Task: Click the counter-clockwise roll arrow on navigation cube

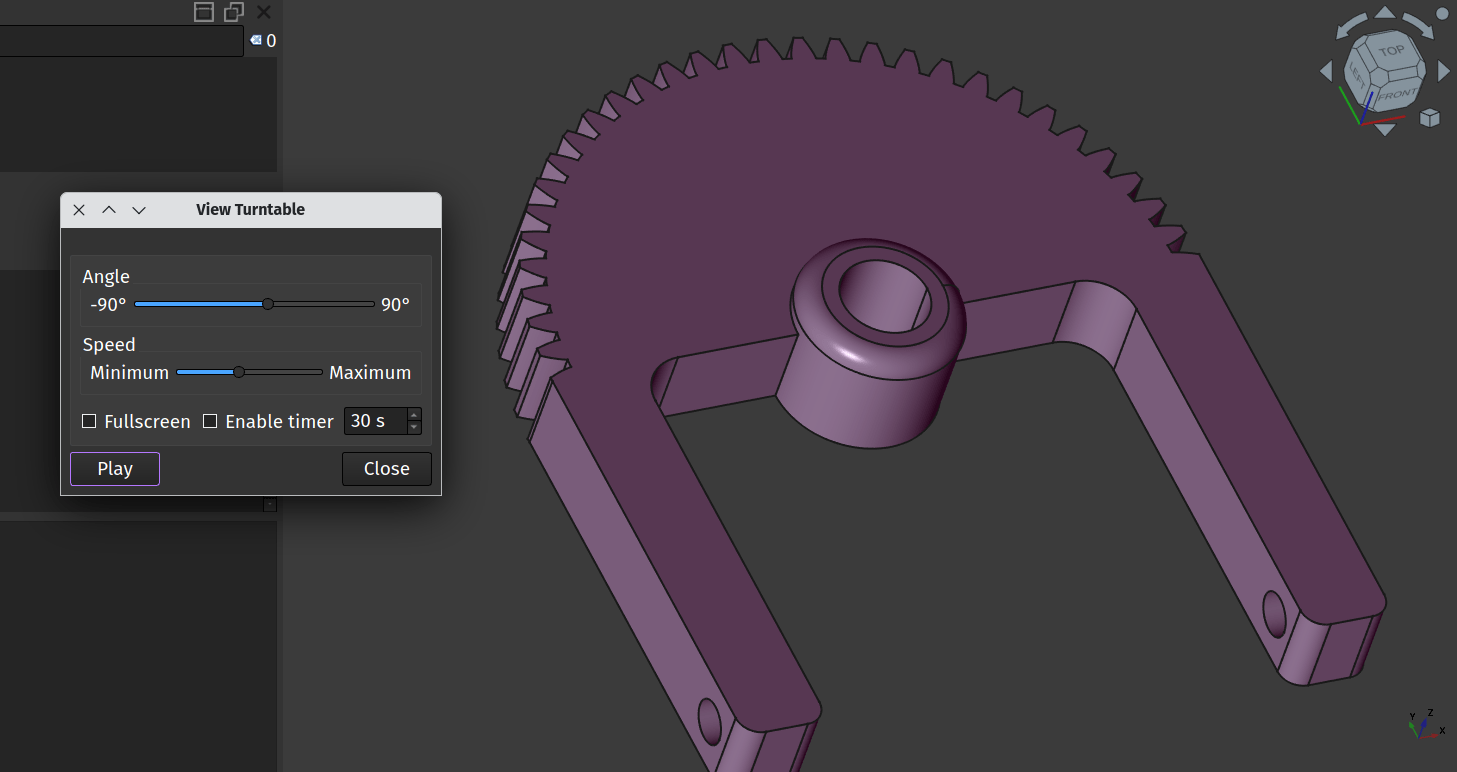Action: 1350,26
